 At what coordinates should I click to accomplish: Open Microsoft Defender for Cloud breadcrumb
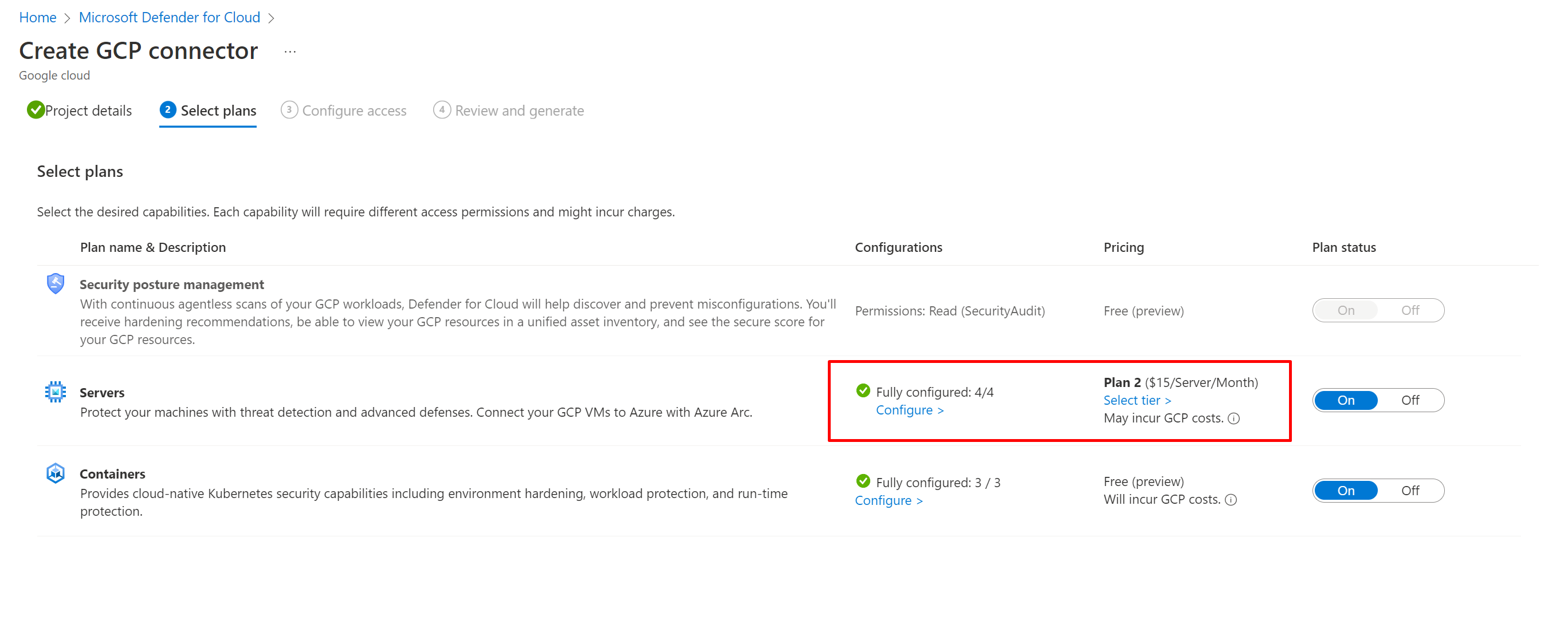tap(169, 17)
